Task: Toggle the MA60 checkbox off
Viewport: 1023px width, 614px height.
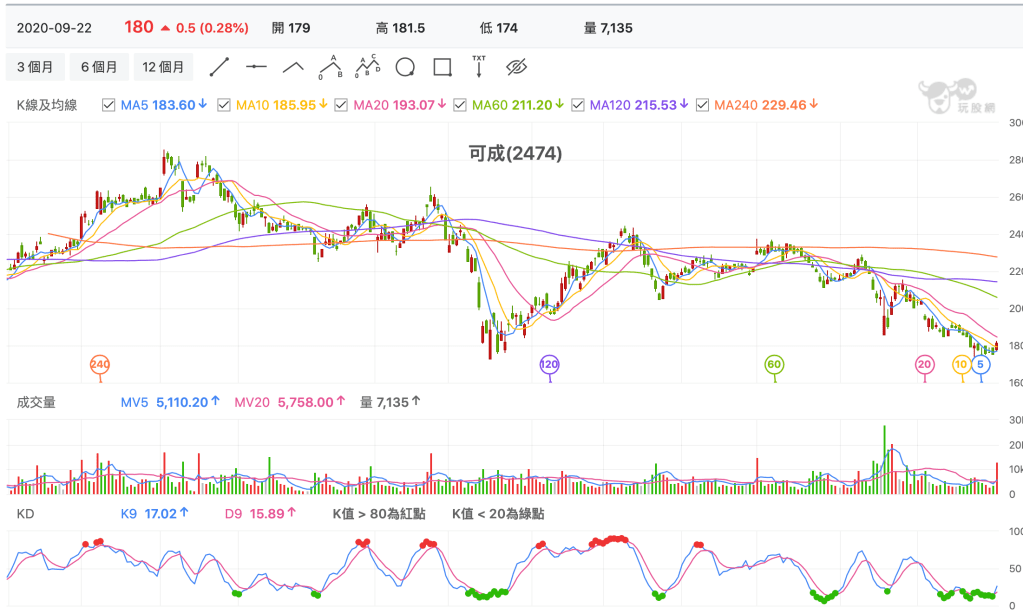Action: tap(460, 105)
